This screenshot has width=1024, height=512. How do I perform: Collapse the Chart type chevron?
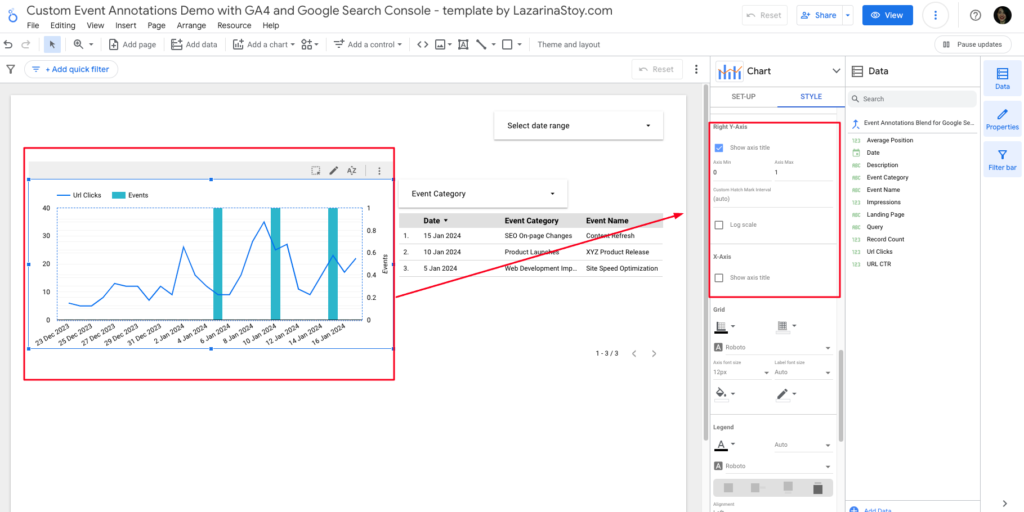[x=835, y=71]
